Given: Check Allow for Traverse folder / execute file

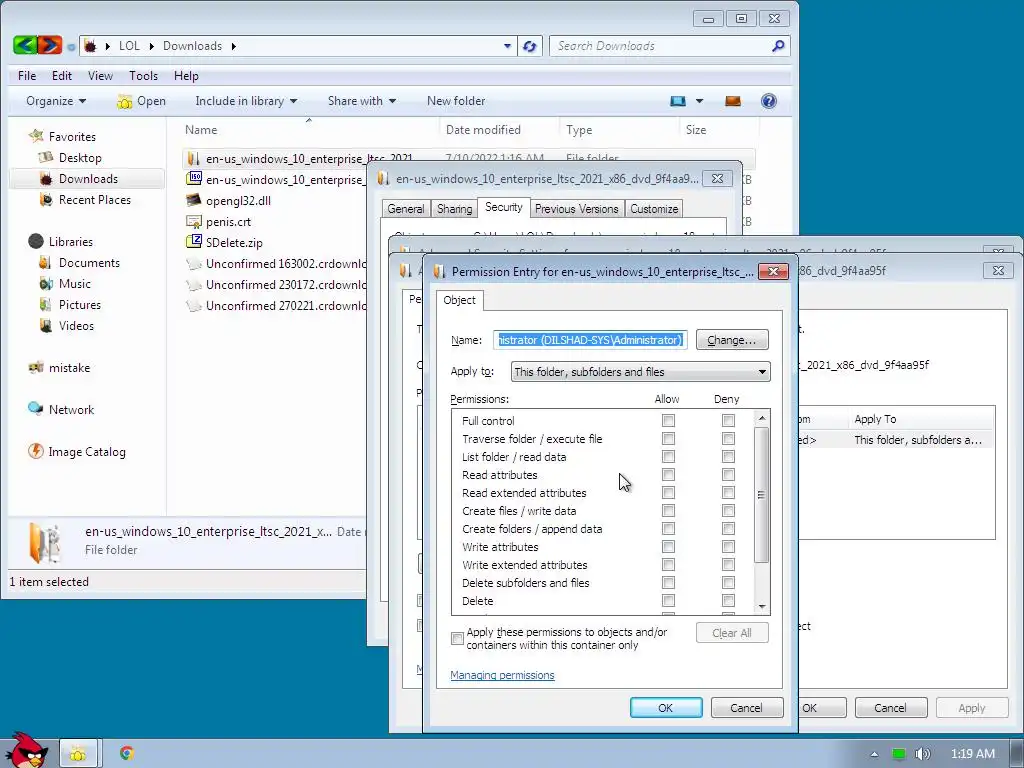Looking at the screenshot, I should (668, 438).
